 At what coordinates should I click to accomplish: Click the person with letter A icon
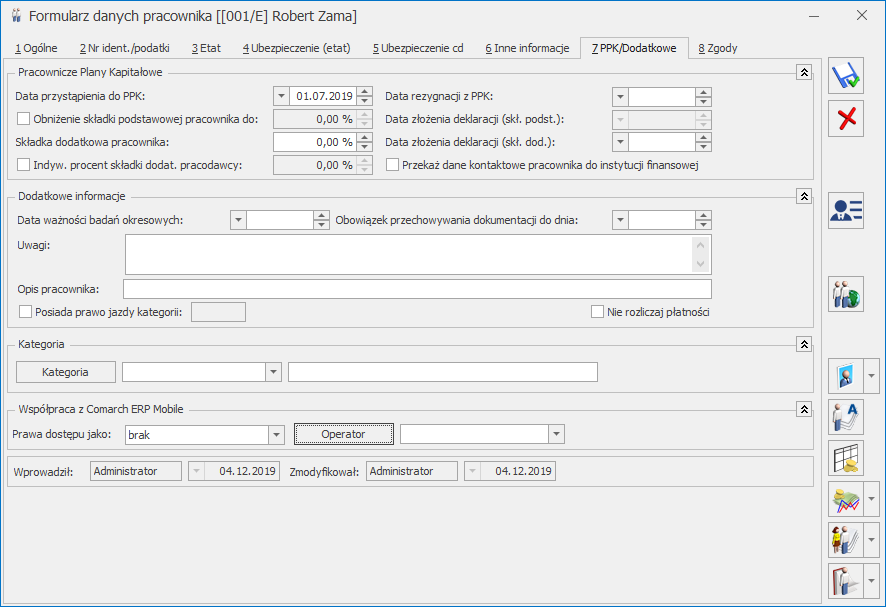point(846,416)
